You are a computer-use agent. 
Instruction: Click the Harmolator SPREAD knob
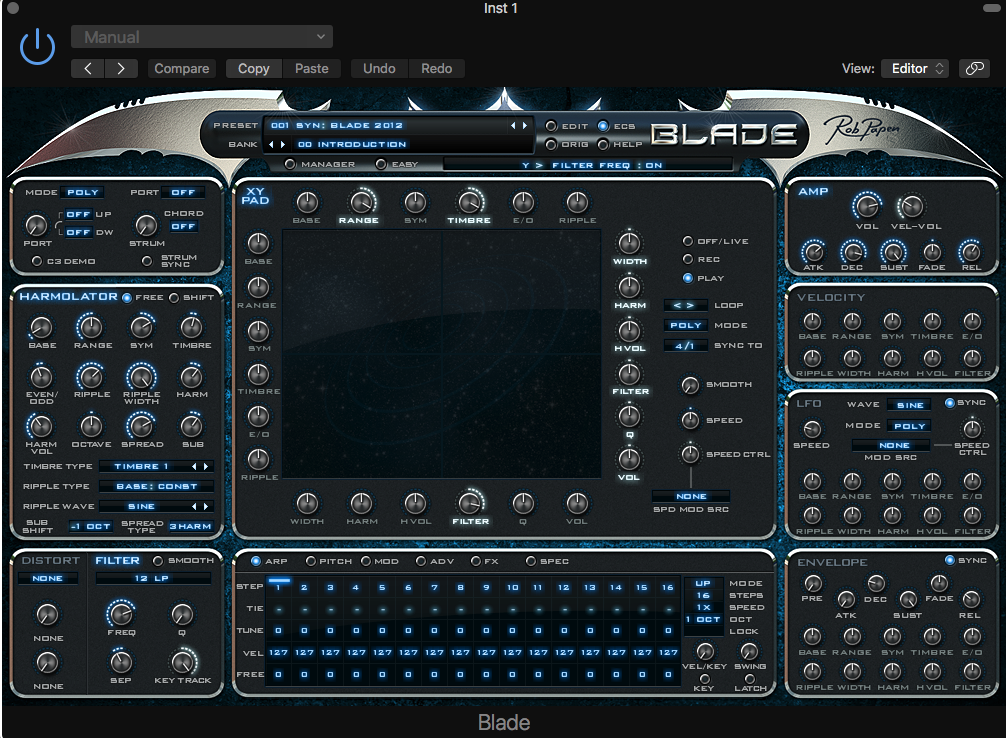pyautogui.click(x=141, y=425)
